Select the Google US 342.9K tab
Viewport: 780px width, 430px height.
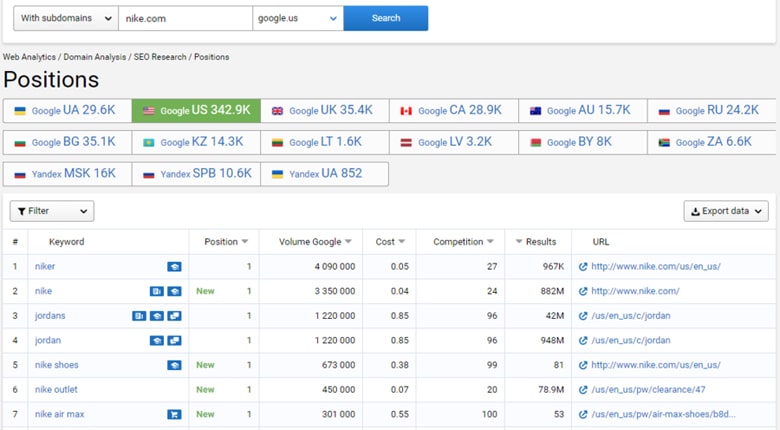[196, 110]
